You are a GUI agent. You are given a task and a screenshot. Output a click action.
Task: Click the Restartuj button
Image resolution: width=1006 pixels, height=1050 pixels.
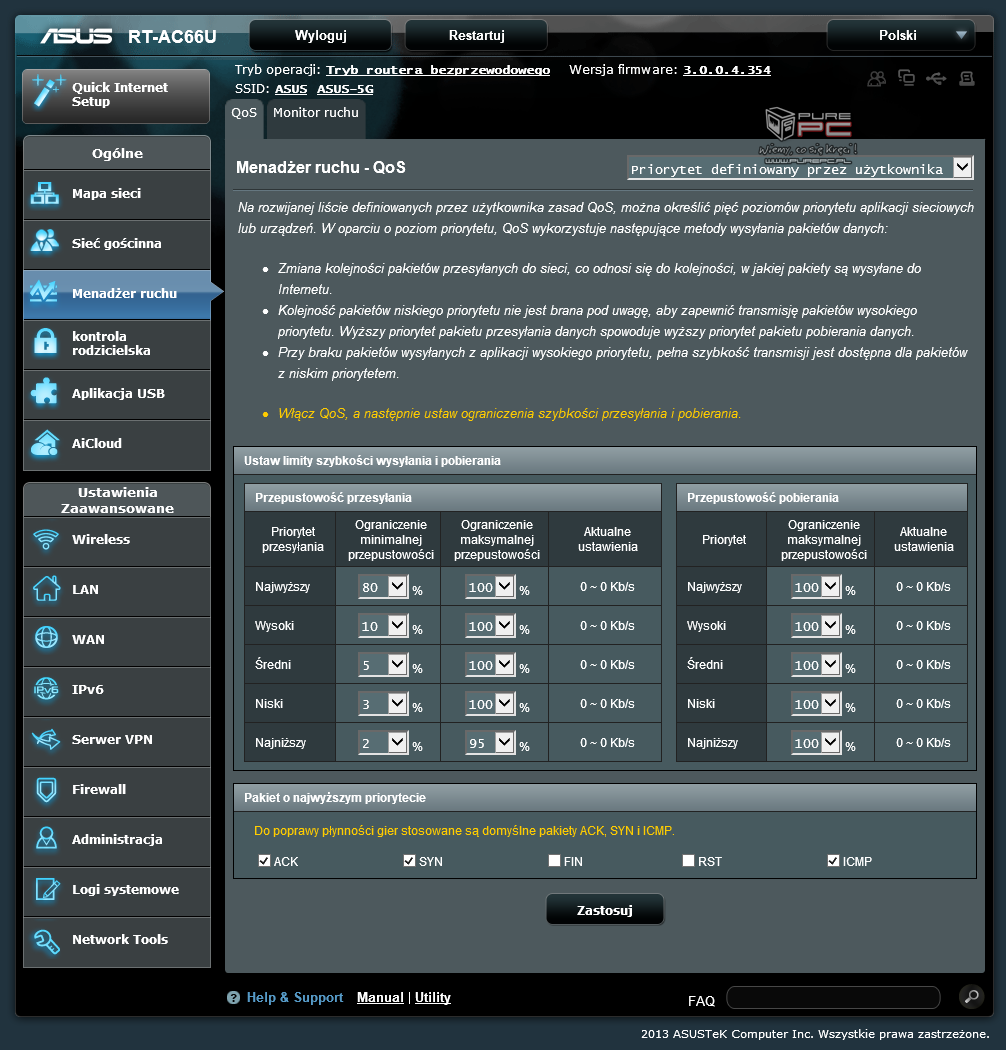pos(476,35)
